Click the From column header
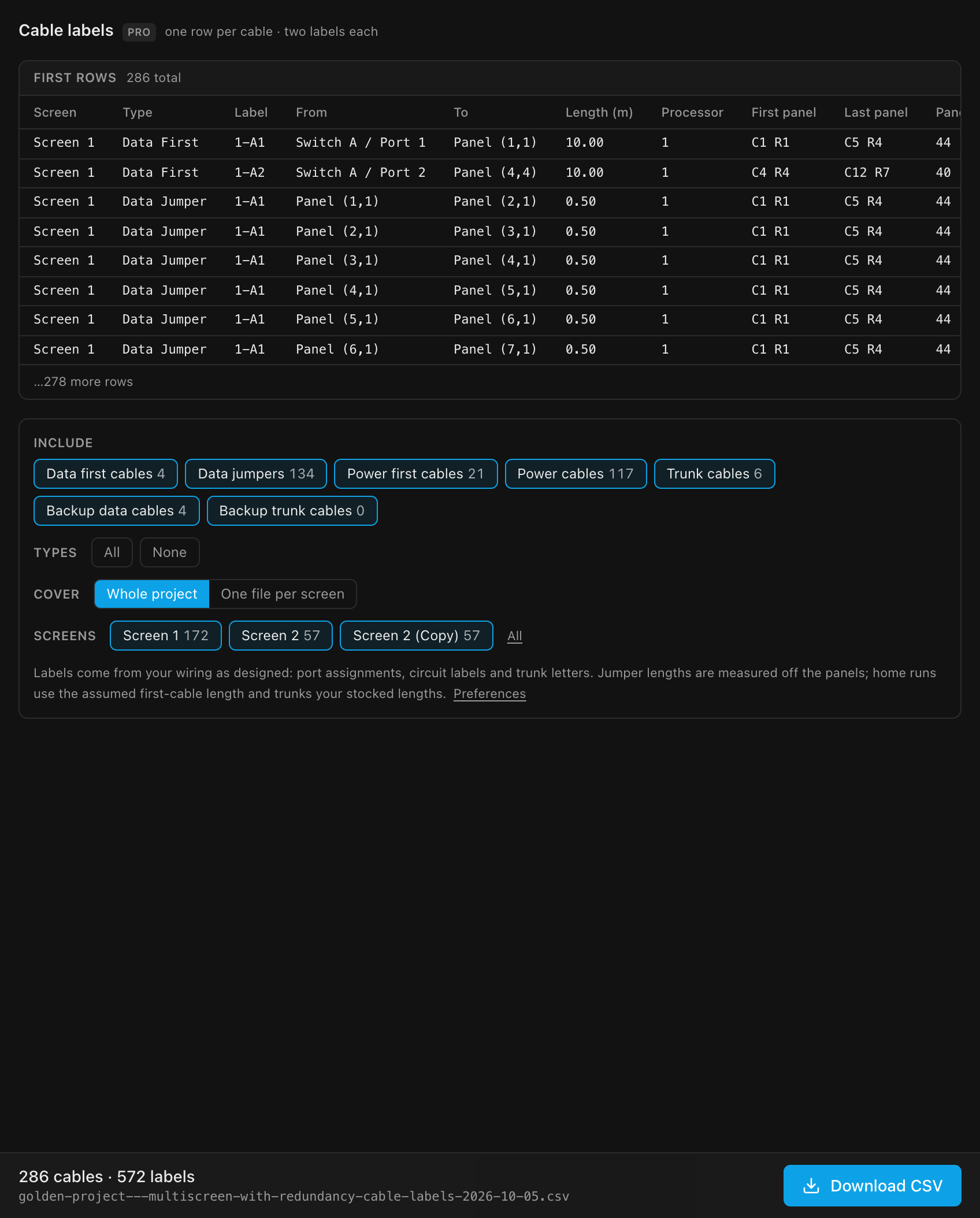The image size is (980, 1218). click(x=311, y=113)
